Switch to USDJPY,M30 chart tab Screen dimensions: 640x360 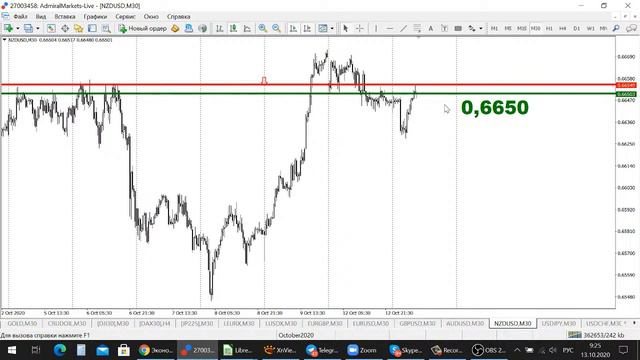559,323
